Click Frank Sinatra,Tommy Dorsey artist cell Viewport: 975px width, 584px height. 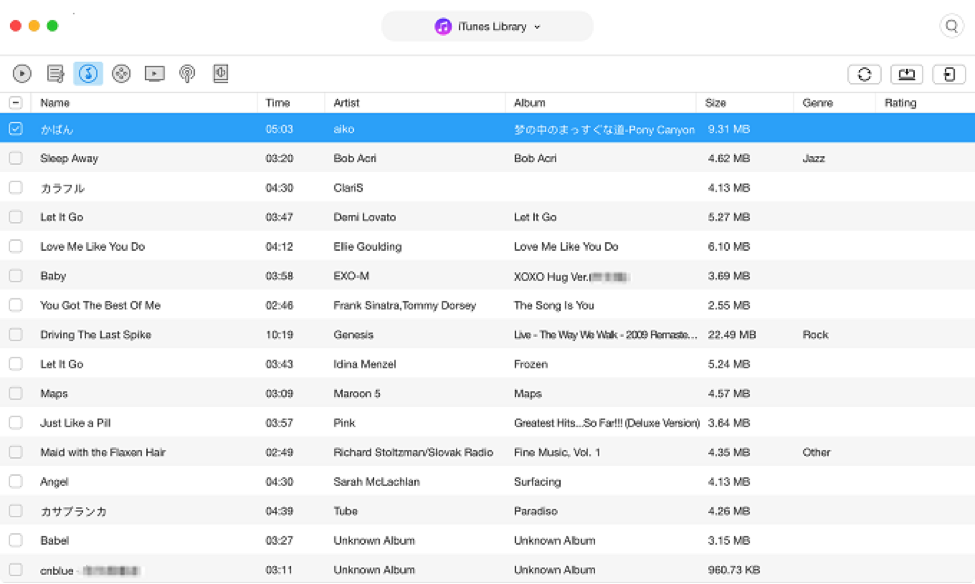(405, 305)
